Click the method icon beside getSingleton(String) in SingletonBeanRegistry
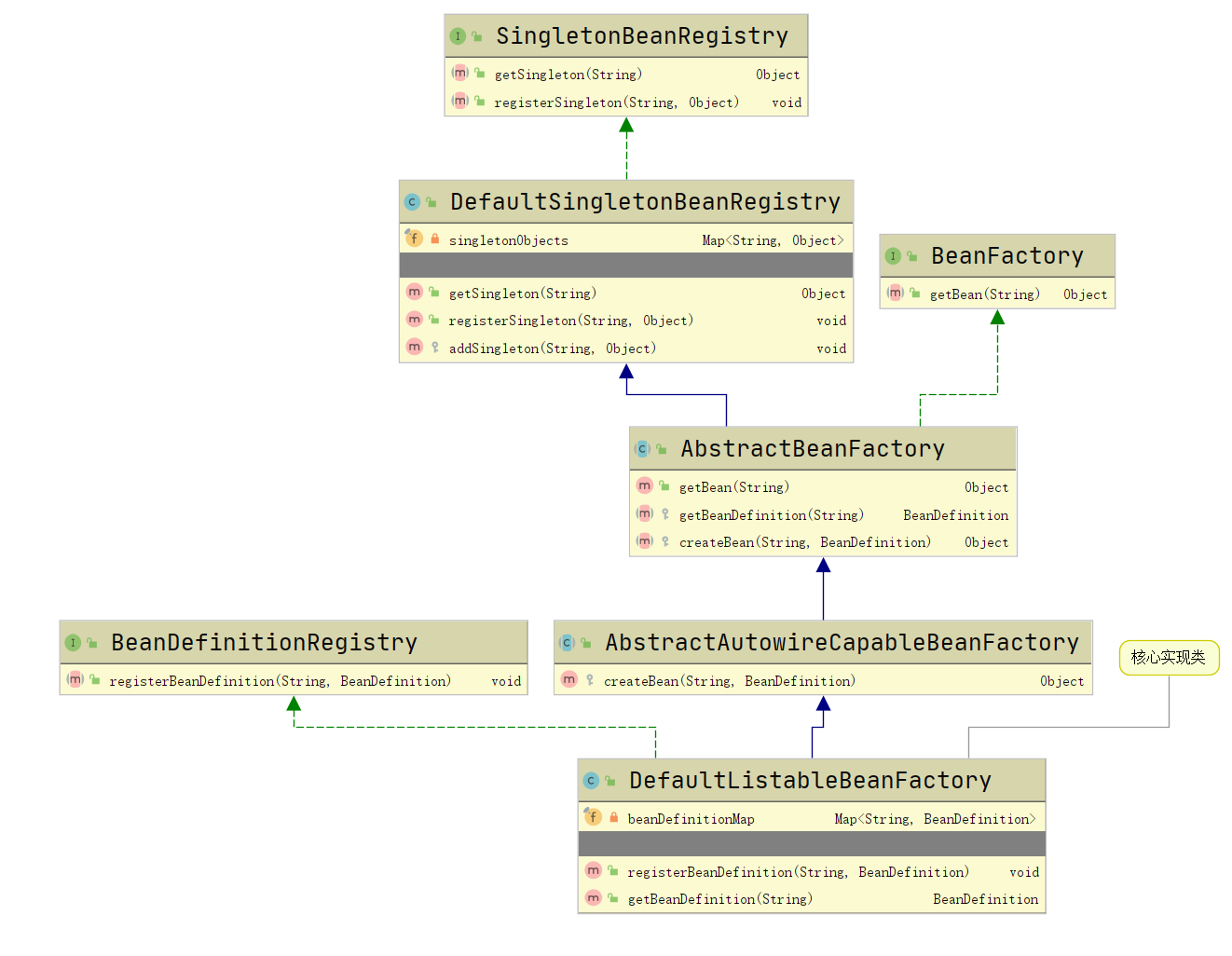Image resolution: width=1232 pixels, height=956 pixels. pos(460,73)
